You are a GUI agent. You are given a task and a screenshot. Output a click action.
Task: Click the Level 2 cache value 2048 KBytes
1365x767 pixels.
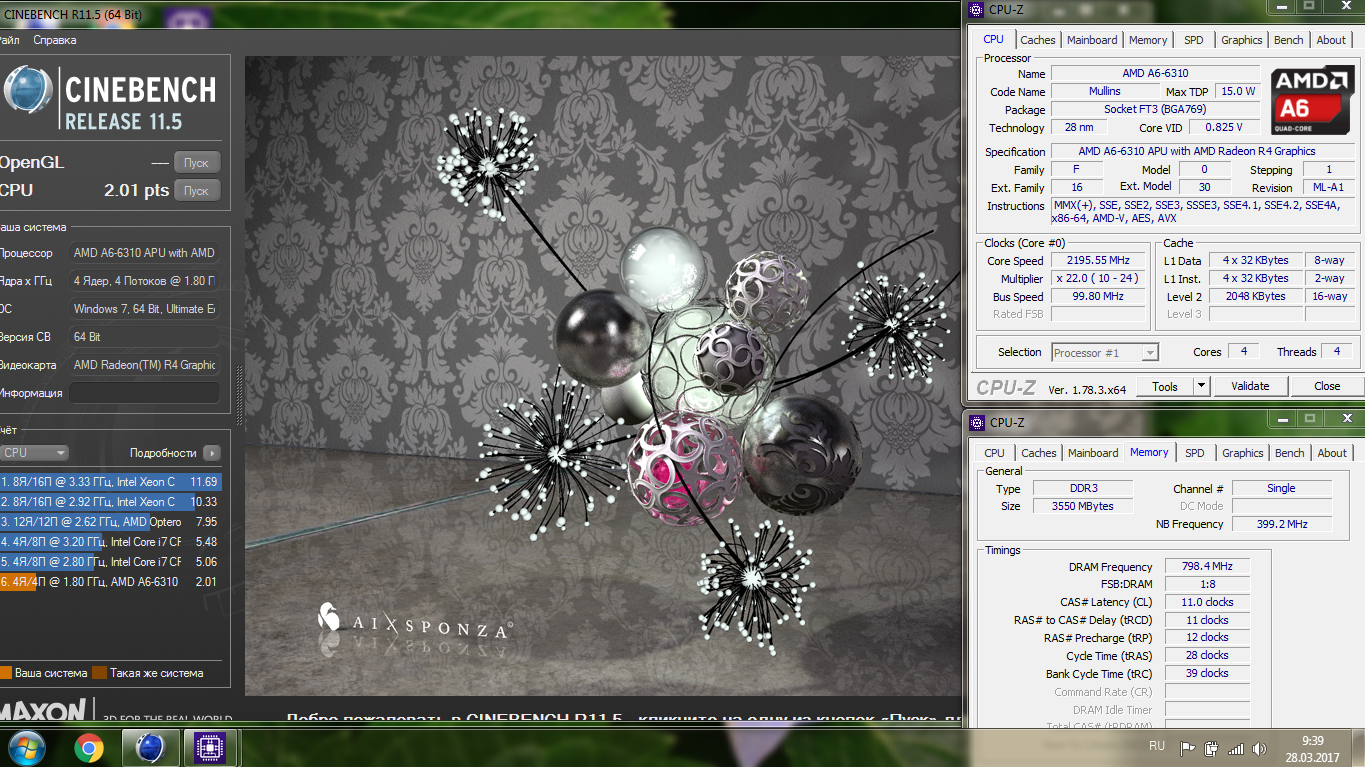[x=1255, y=297]
